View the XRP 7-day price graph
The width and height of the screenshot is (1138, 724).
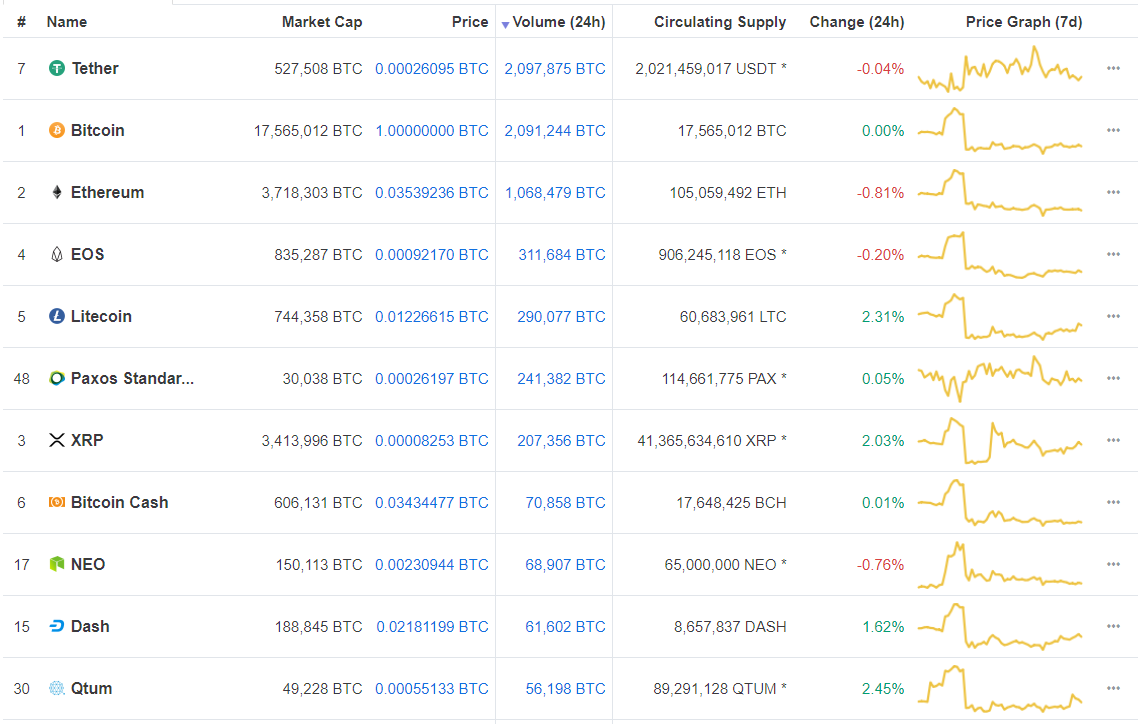(x=999, y=441)
